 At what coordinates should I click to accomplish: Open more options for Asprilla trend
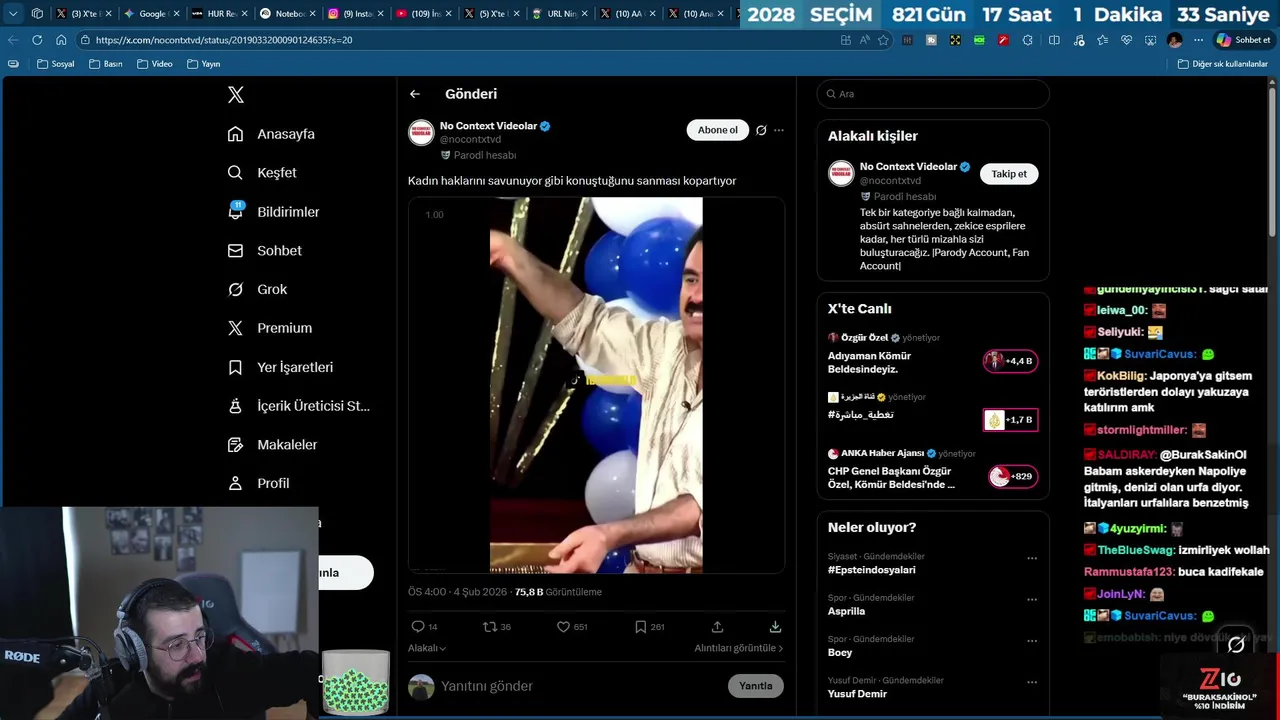point(1032,599)
